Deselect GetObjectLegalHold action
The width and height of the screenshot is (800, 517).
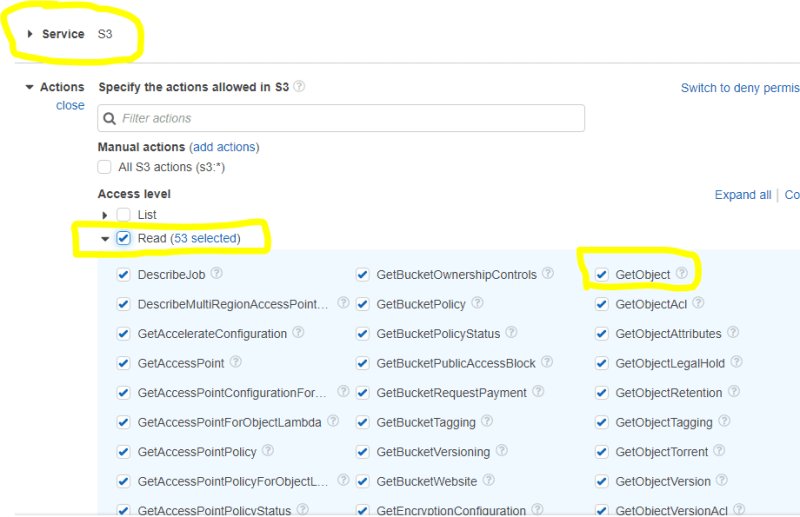(602, 363)
